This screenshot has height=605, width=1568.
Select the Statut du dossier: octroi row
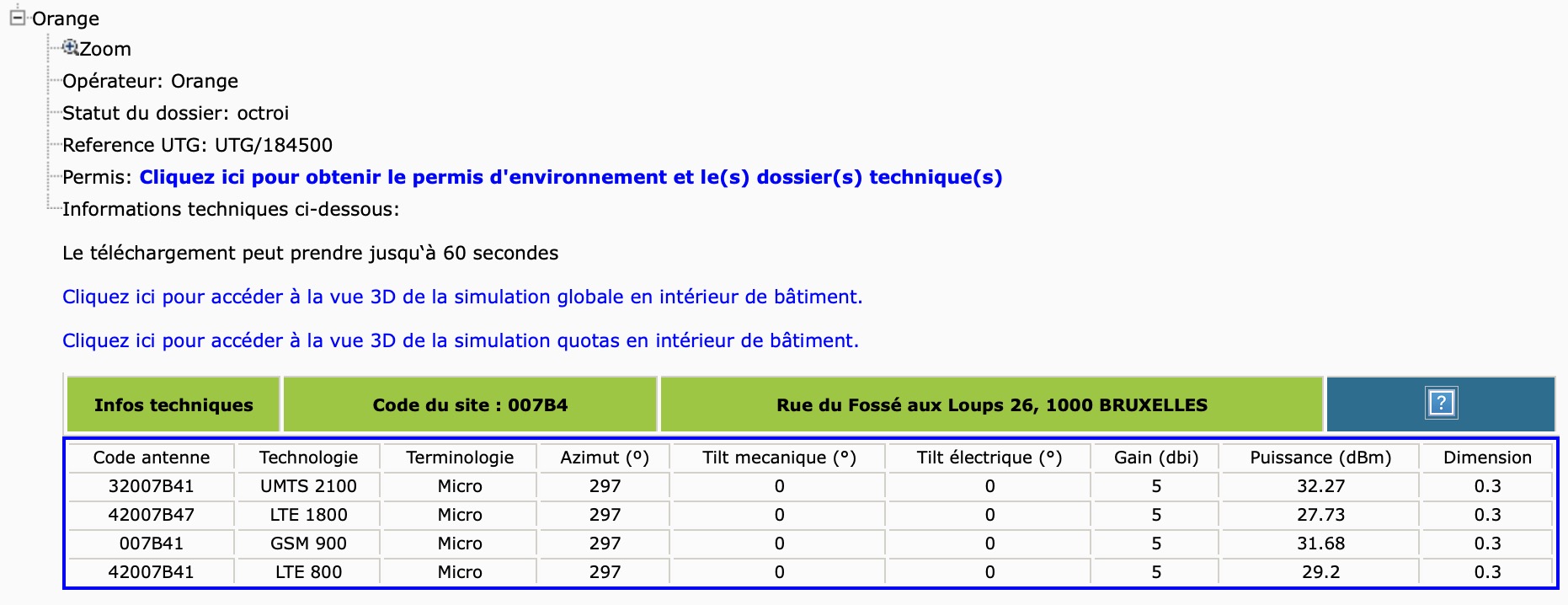coord(175,113)
